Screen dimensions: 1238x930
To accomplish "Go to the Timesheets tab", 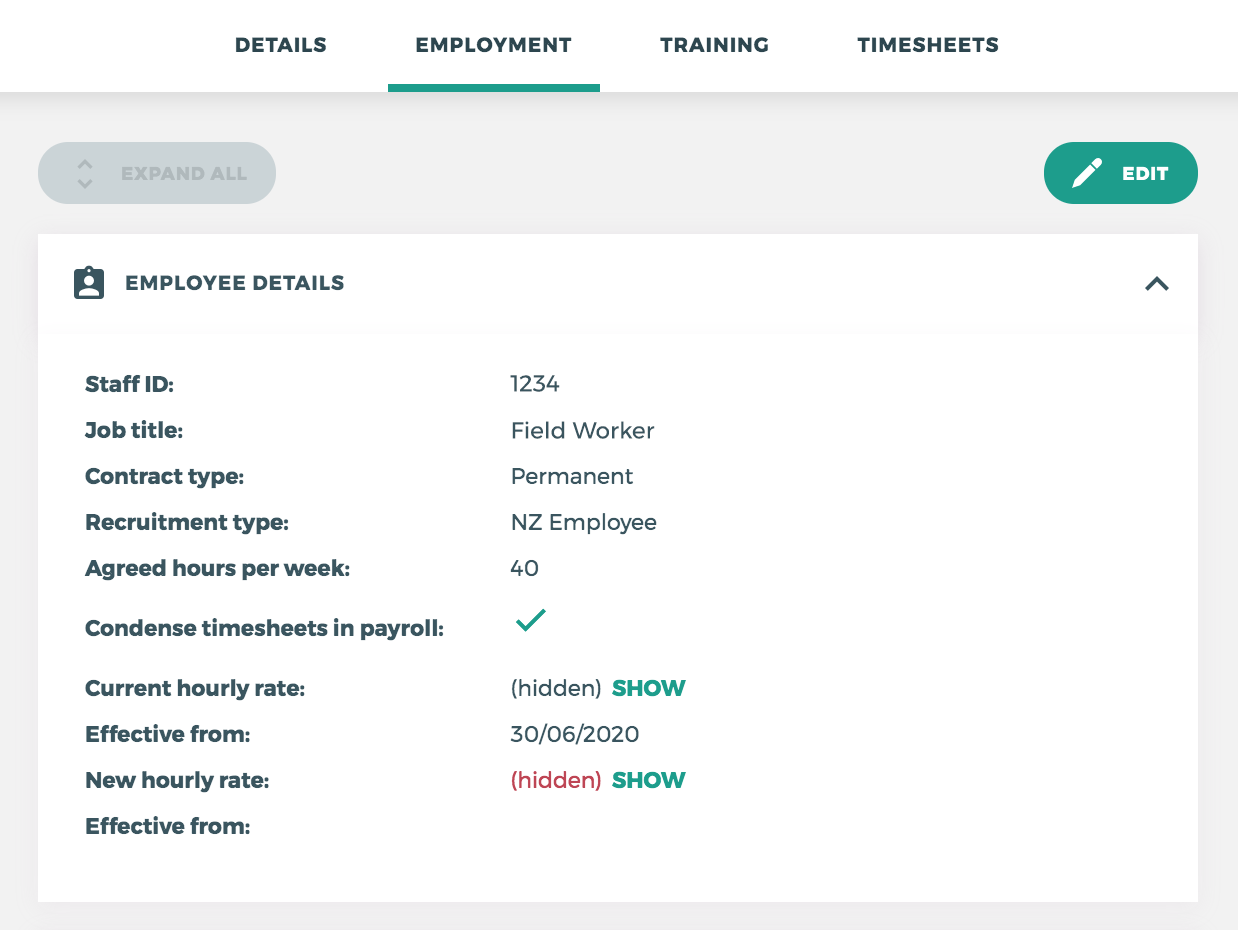I will (x=927, y=45).
